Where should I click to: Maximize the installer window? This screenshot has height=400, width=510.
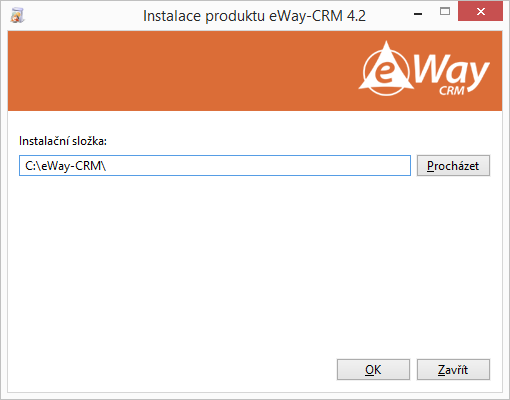(x=445, y=12)
